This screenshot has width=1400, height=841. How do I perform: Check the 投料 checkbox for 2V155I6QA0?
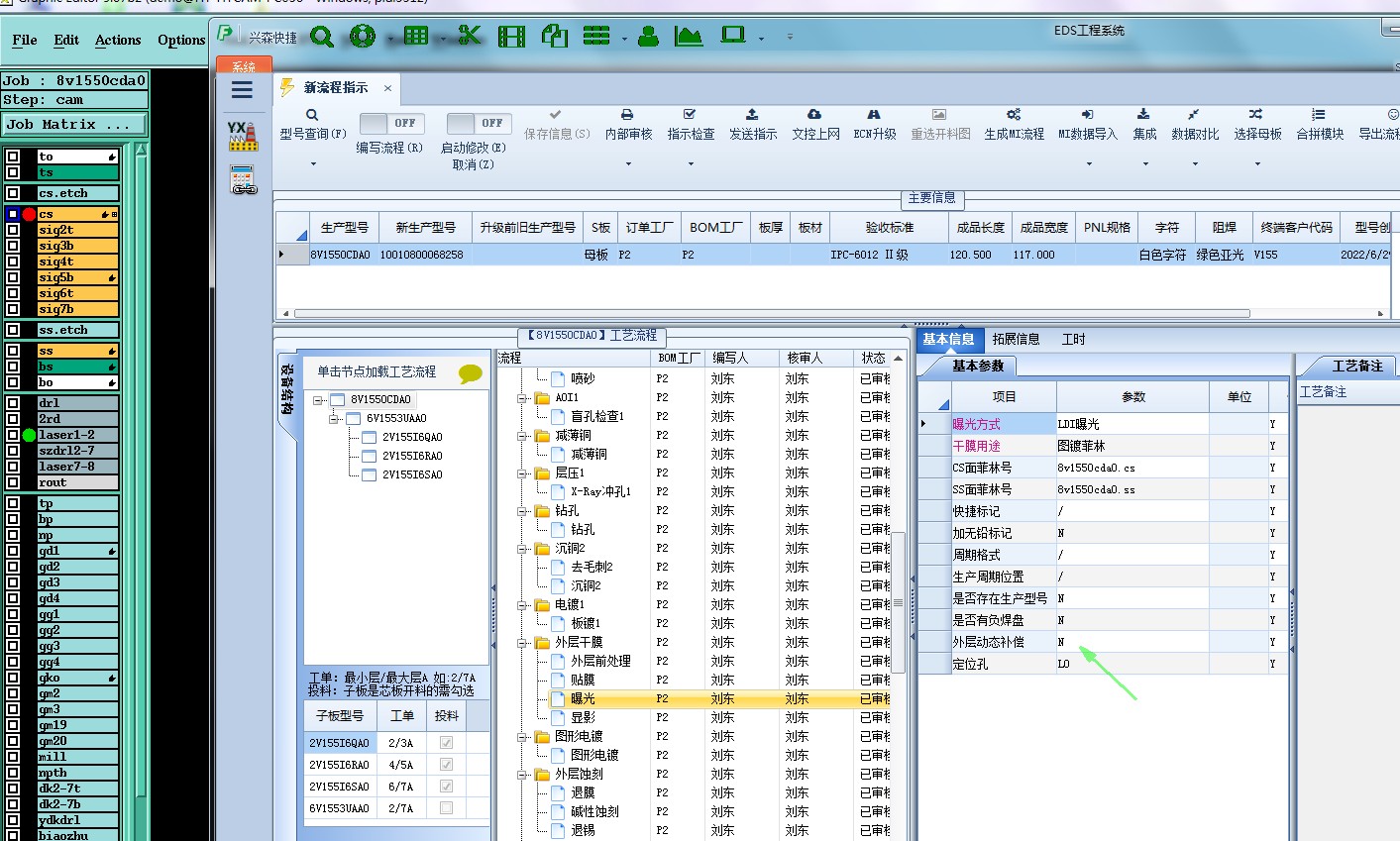(x=446, y=743)
